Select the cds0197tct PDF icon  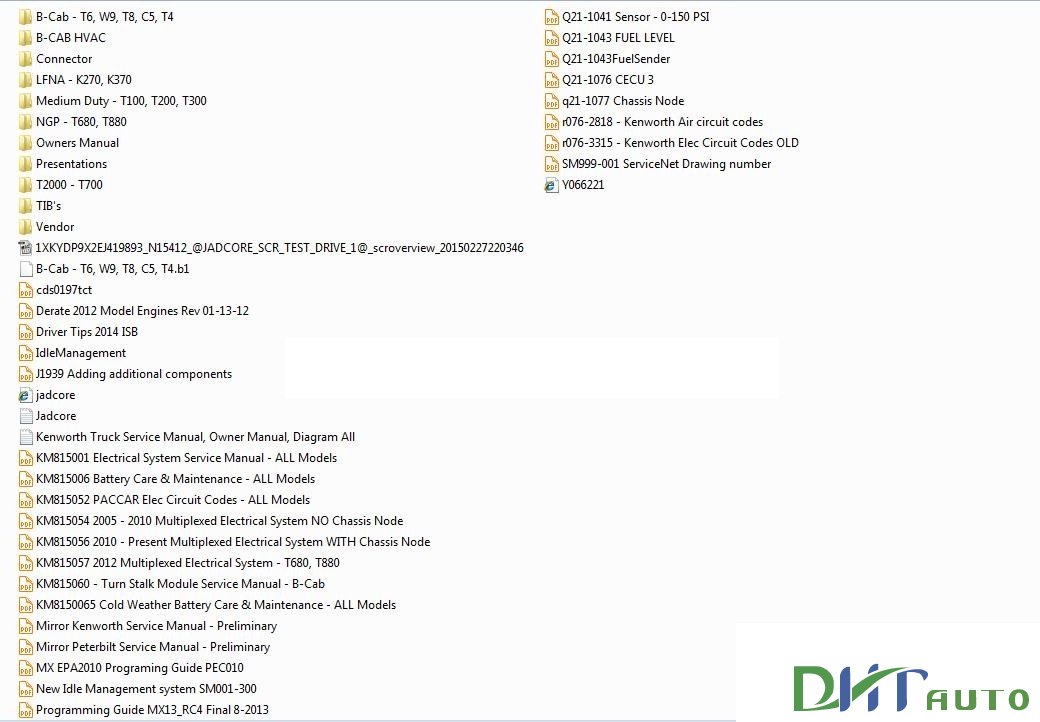point(25,289)
